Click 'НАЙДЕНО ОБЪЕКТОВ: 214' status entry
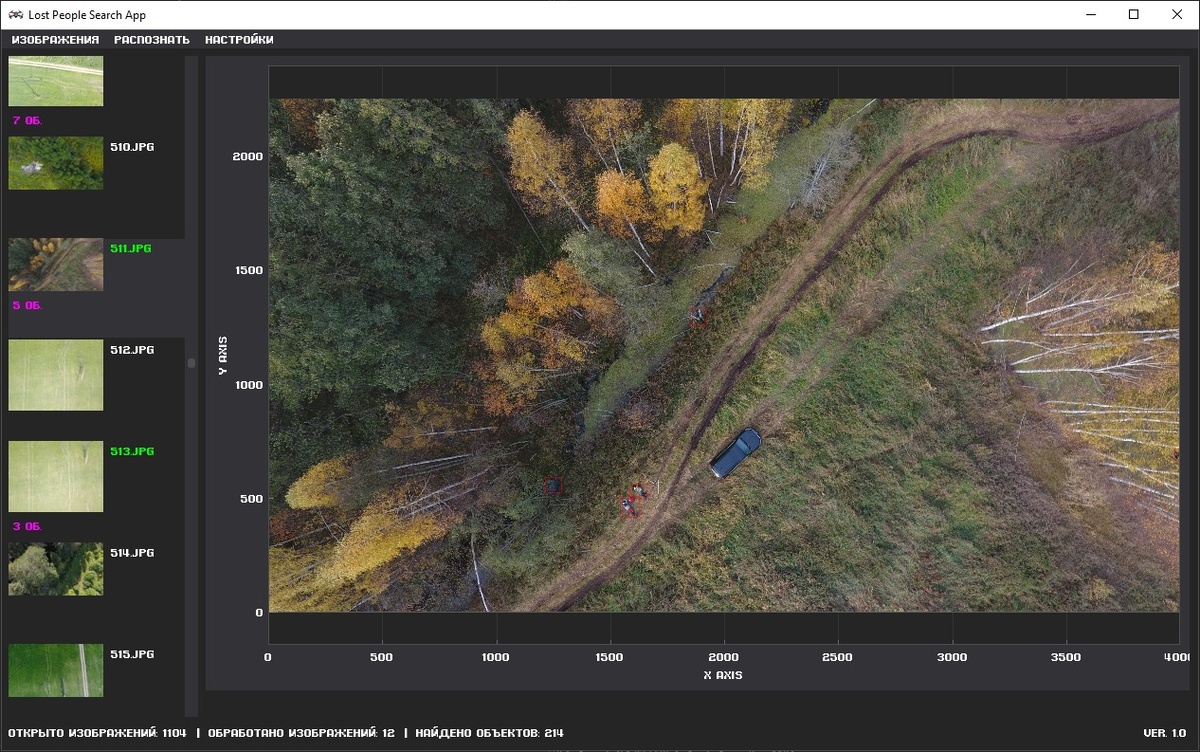Screen dimensions: 1200x752 (x=490, y=733)
